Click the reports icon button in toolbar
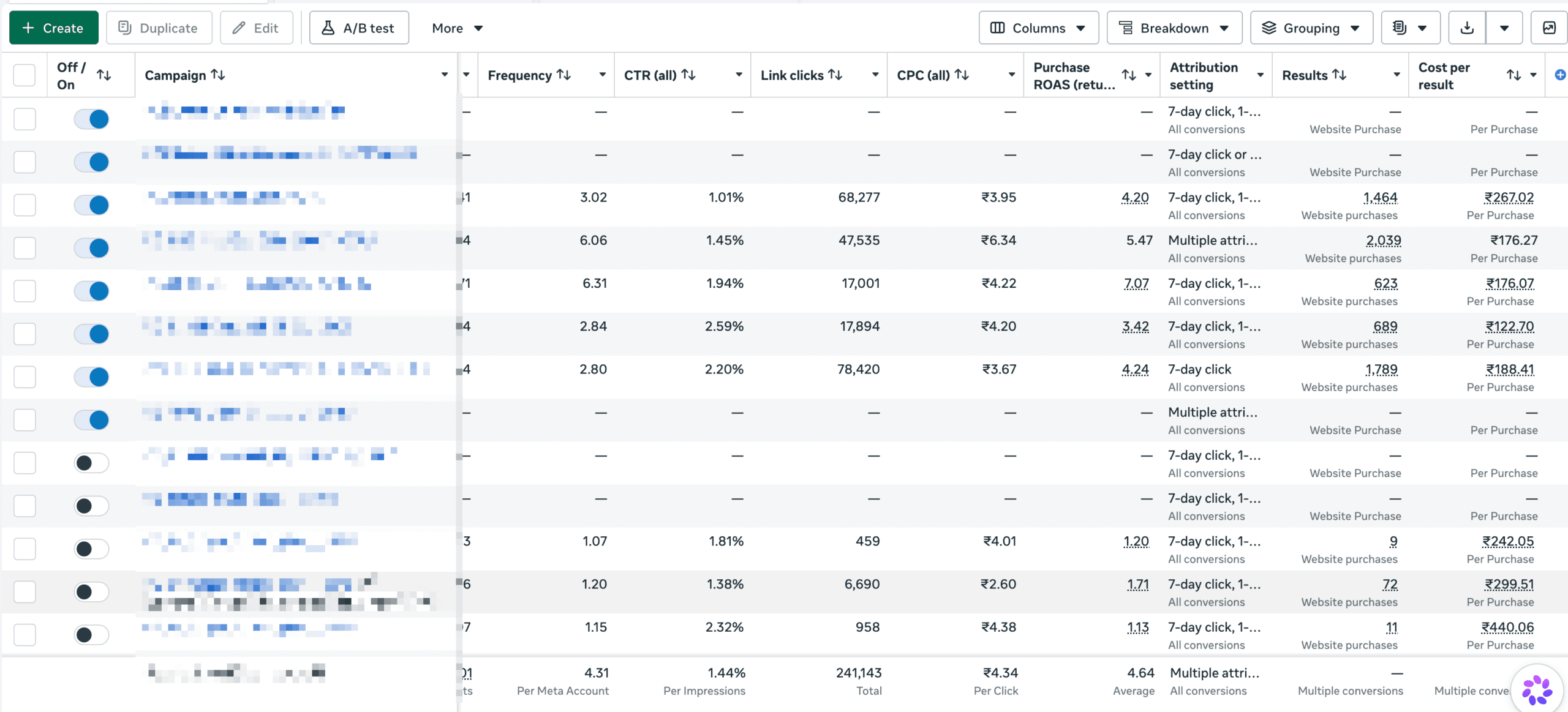Image resolution: width=1568 pixels, height=712 pixels. coord(1410,28)
